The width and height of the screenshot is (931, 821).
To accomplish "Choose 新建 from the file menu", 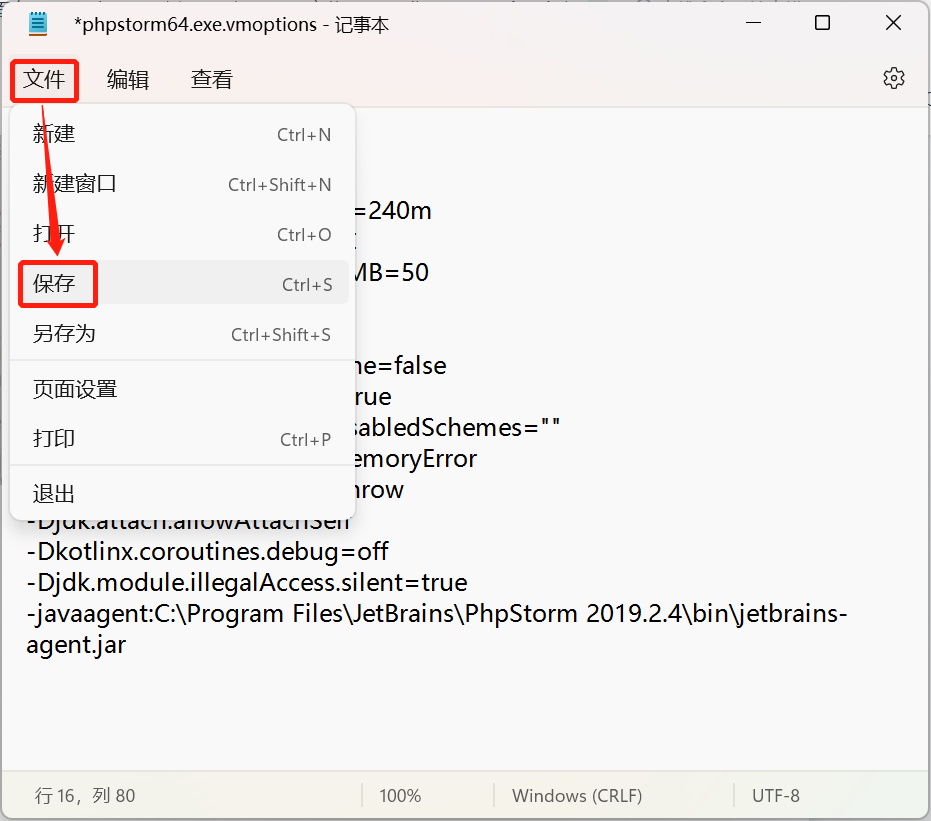I will pyautogui.click(x=182, y=134).
